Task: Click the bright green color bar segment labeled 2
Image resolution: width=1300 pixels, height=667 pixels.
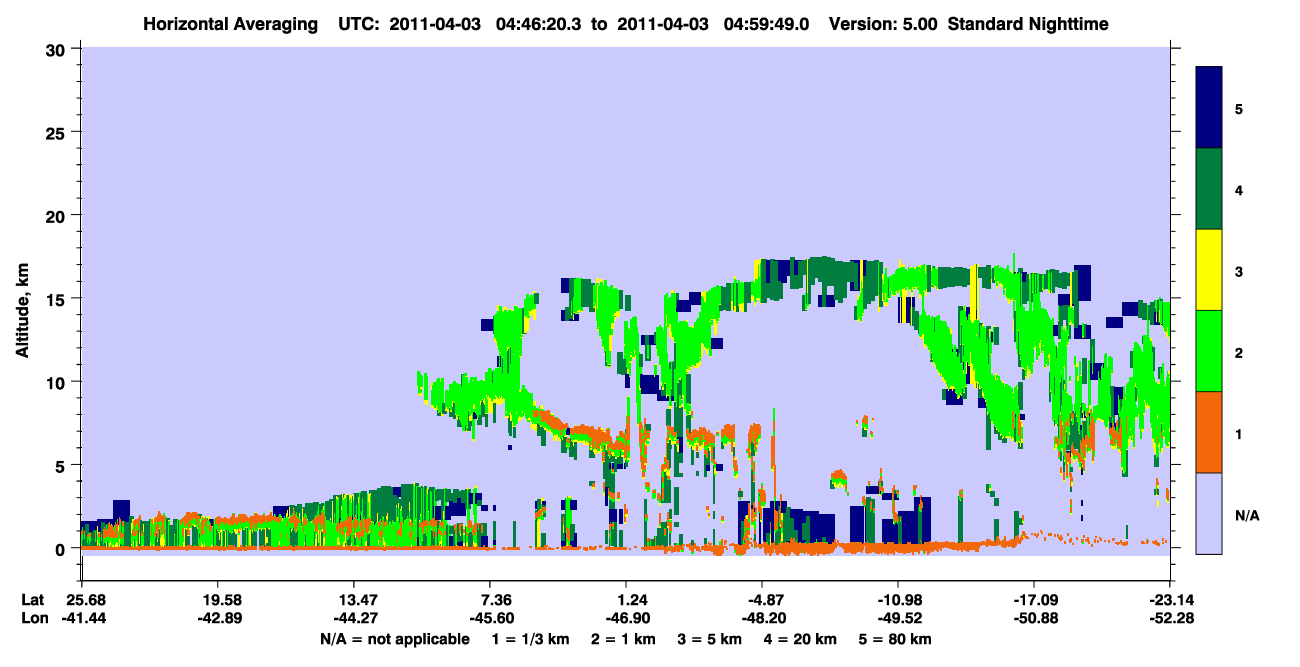Action: click(1209, 351)
